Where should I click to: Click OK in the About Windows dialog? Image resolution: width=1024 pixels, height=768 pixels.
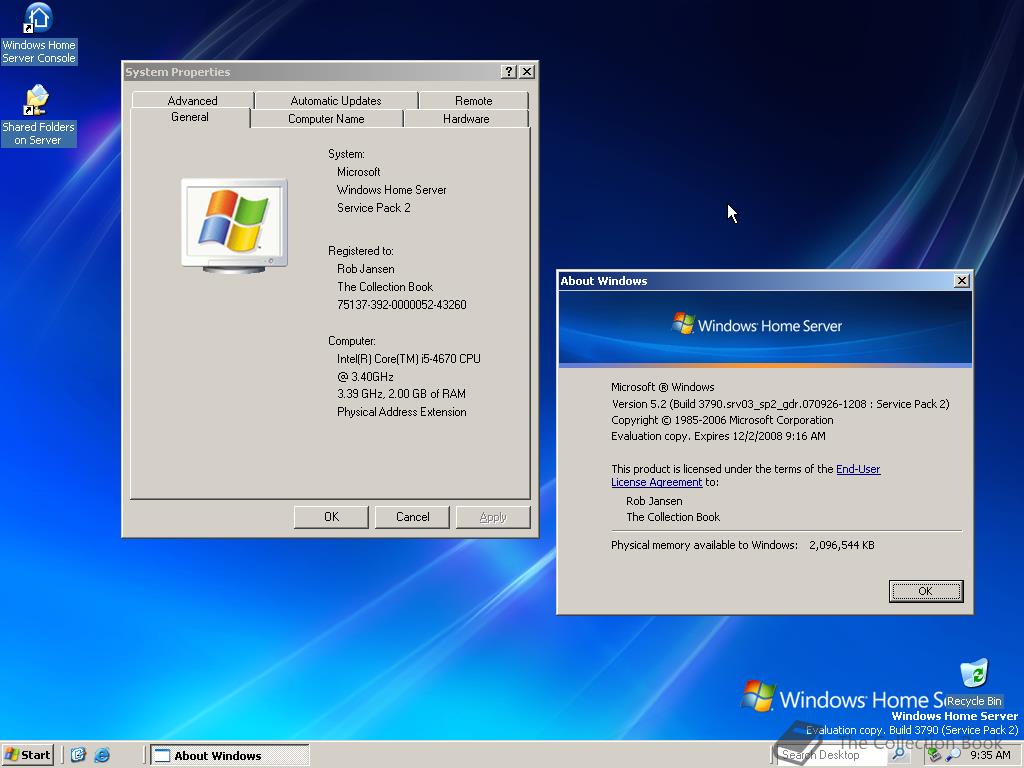coord(925,591)
